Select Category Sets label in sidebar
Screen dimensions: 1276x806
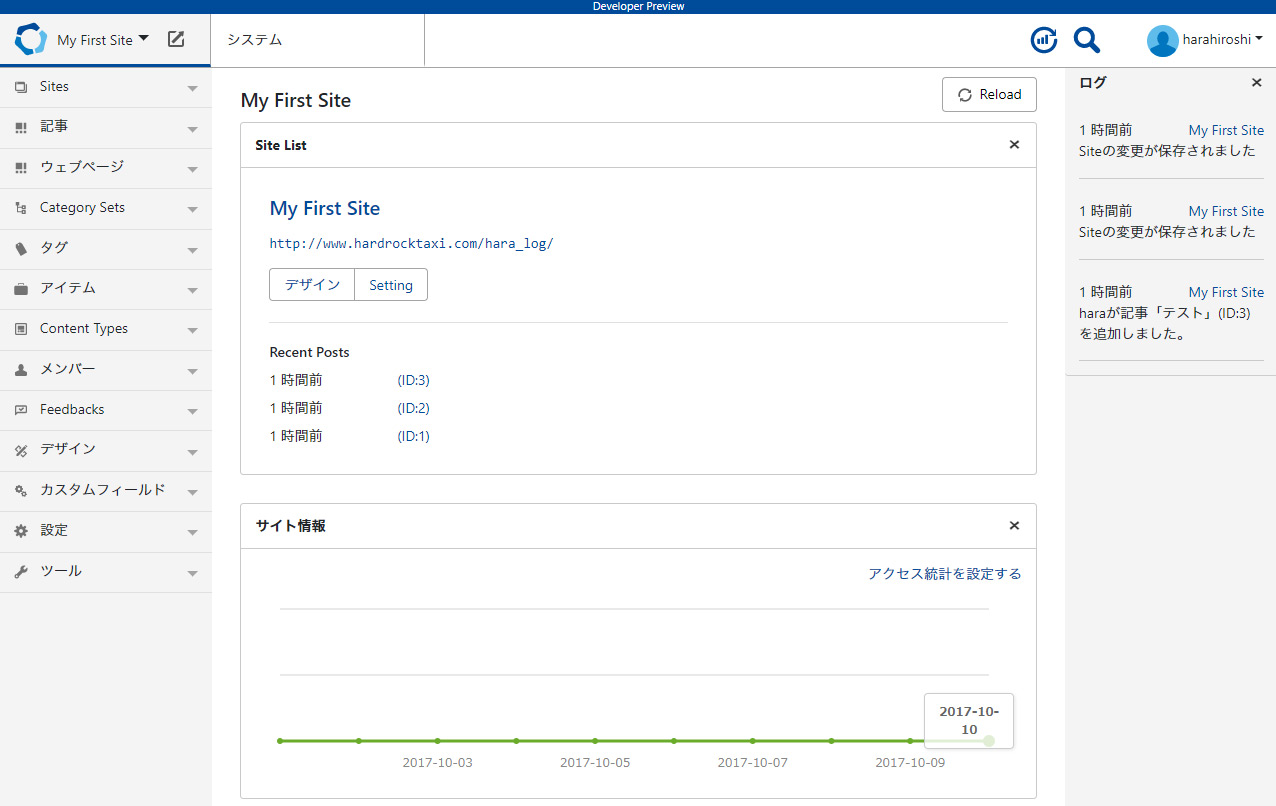pos(82,208)
